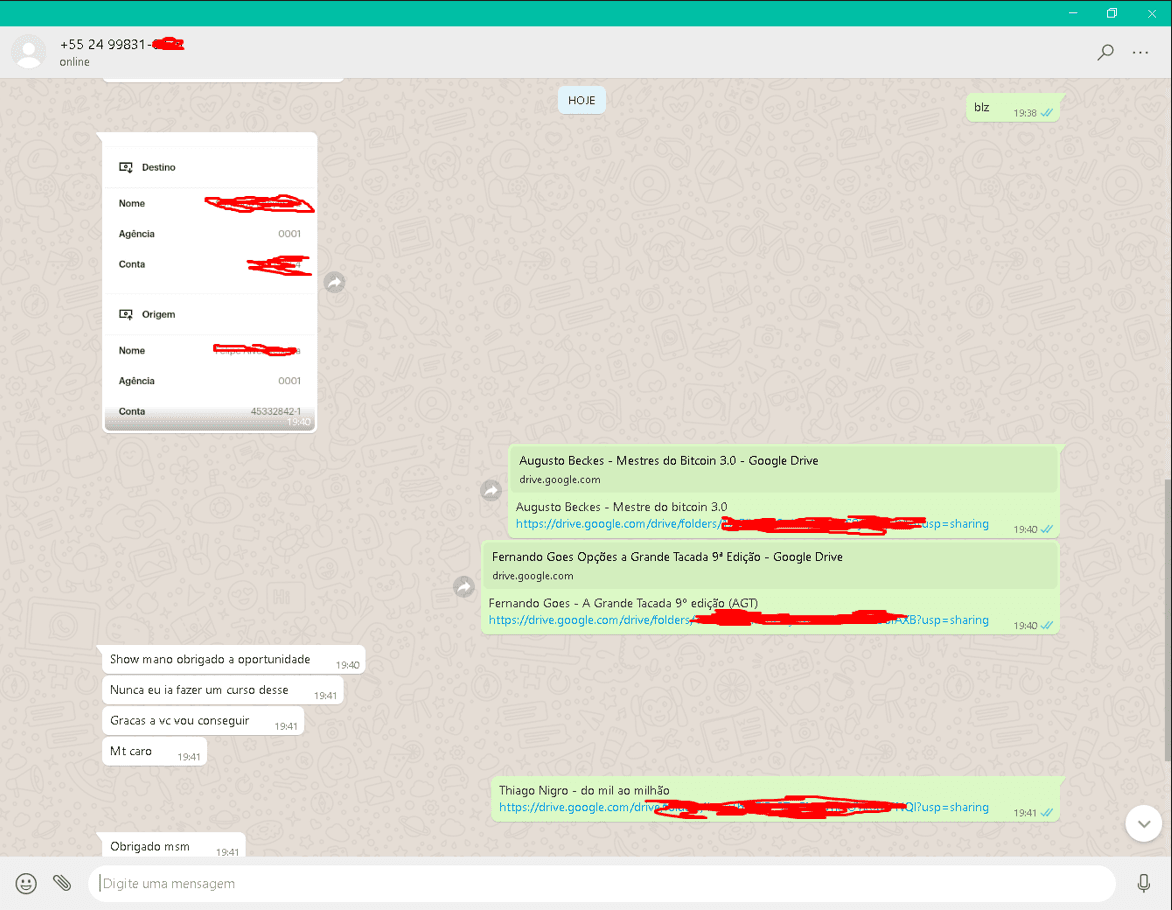Close the WhatsApp window
Screen dimensions: 1172x910
pos(1152,13)
